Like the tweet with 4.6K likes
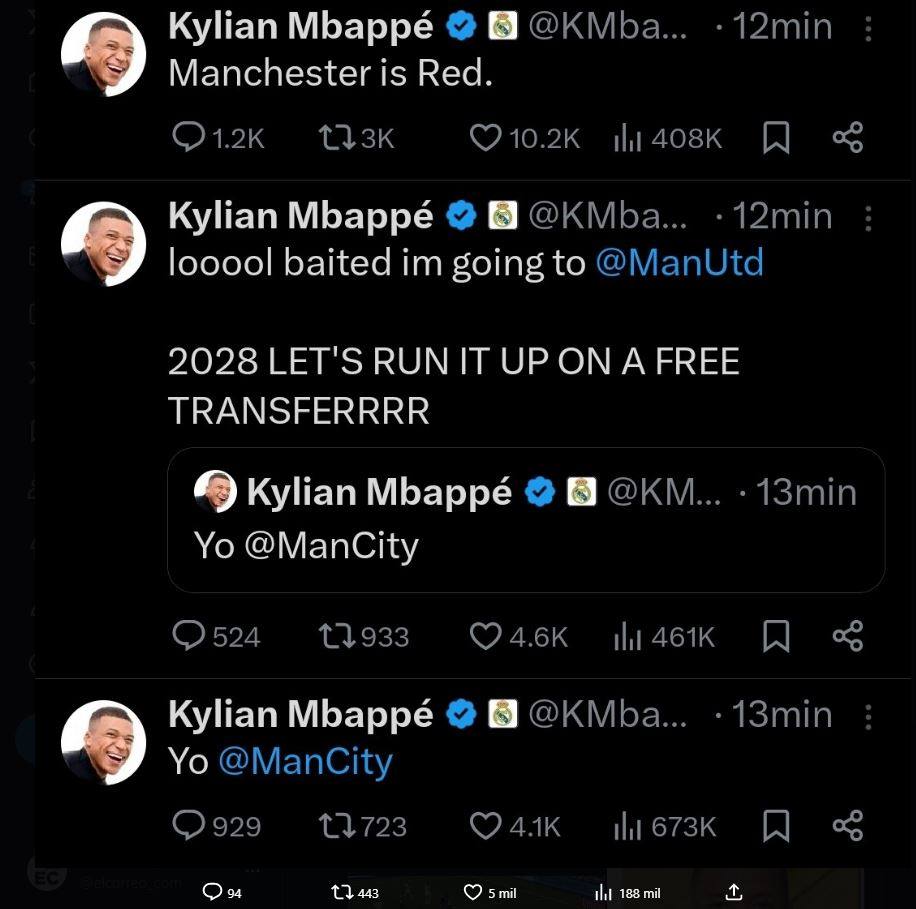 (x=484, y=636)
